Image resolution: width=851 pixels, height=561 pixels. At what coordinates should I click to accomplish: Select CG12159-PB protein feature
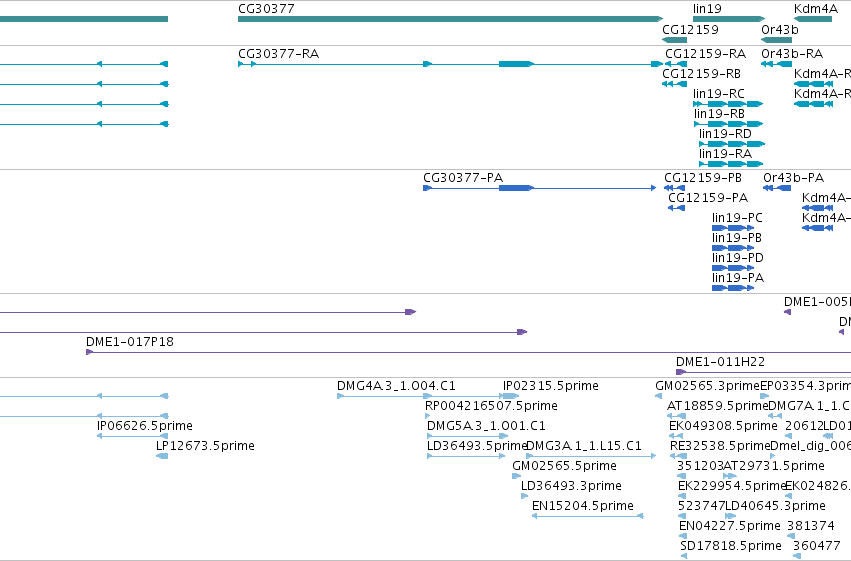tap(675, 188)
